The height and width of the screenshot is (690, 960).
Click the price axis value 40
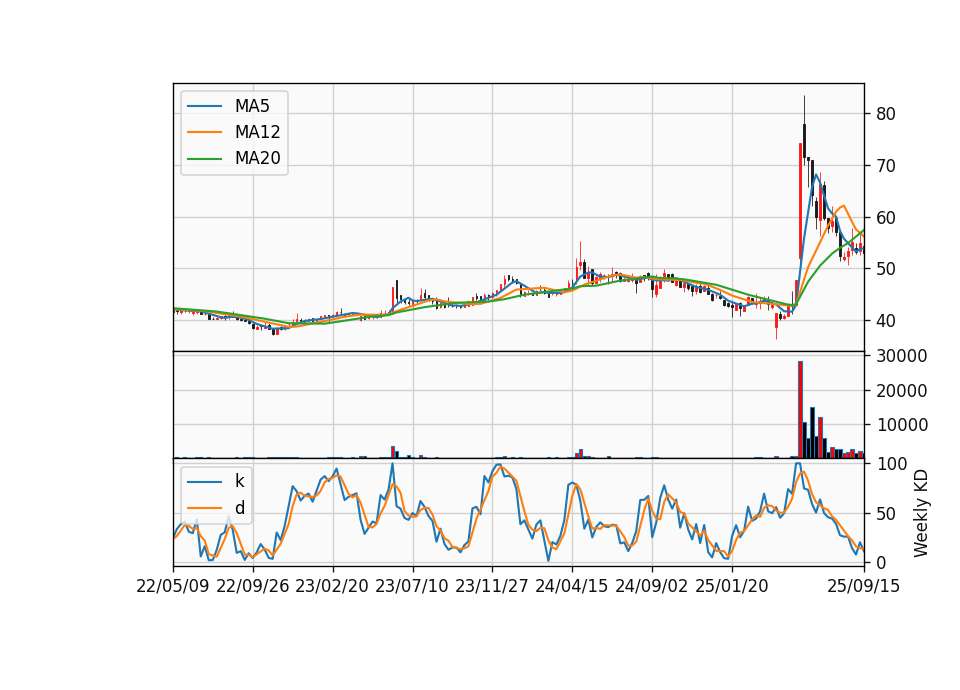tap(885, 321)
